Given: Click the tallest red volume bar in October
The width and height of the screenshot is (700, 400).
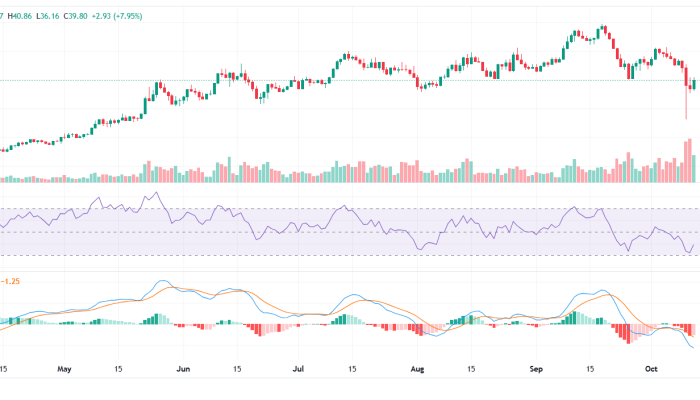Looking at the screenshot, I should click(687, 161).
